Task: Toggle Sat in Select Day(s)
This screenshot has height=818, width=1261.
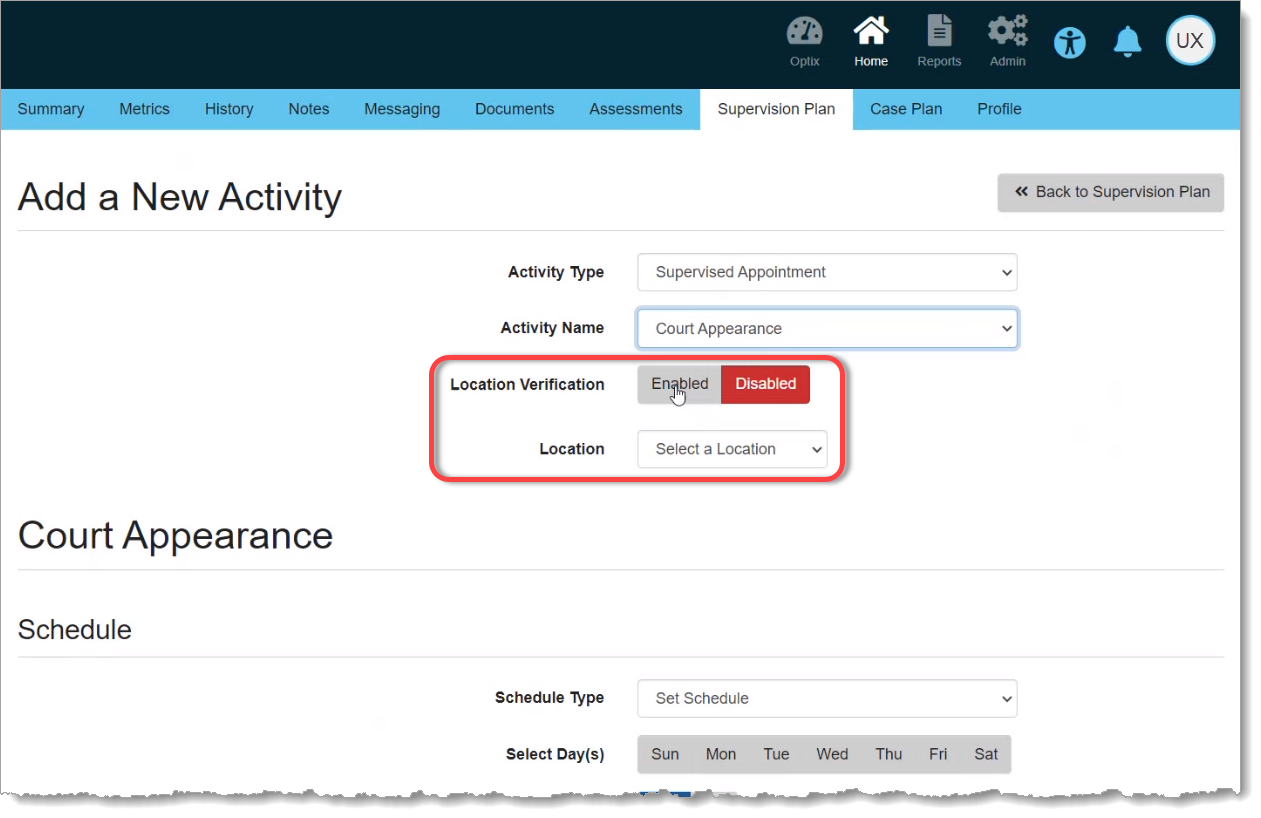Action: [x=985, y=754]
